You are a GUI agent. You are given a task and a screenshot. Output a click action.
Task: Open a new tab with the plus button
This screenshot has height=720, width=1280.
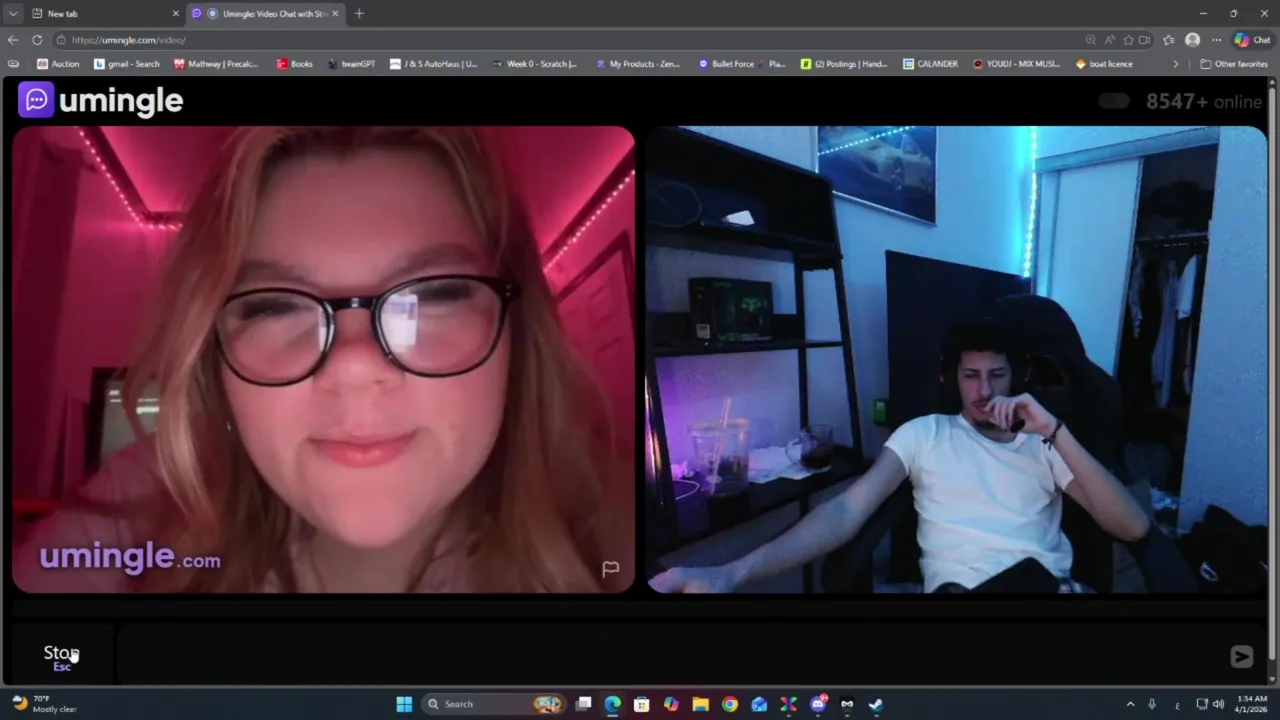coord(359,13)
